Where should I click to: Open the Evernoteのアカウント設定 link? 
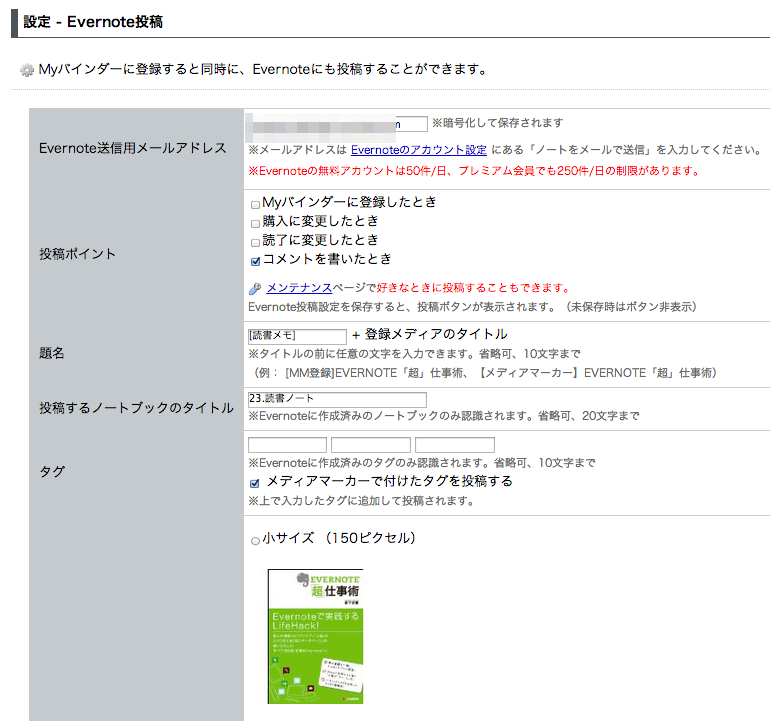tap(418, 149)
